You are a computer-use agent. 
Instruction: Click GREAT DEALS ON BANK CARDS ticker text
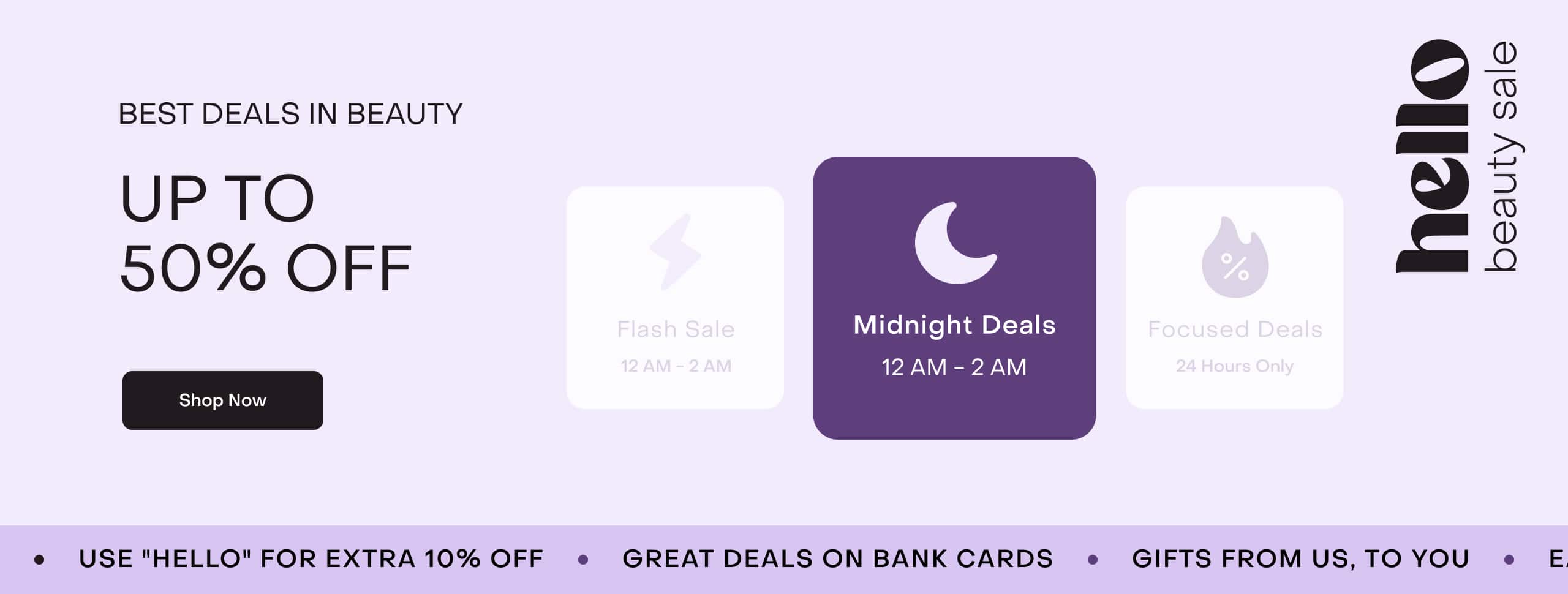point(837,558)
